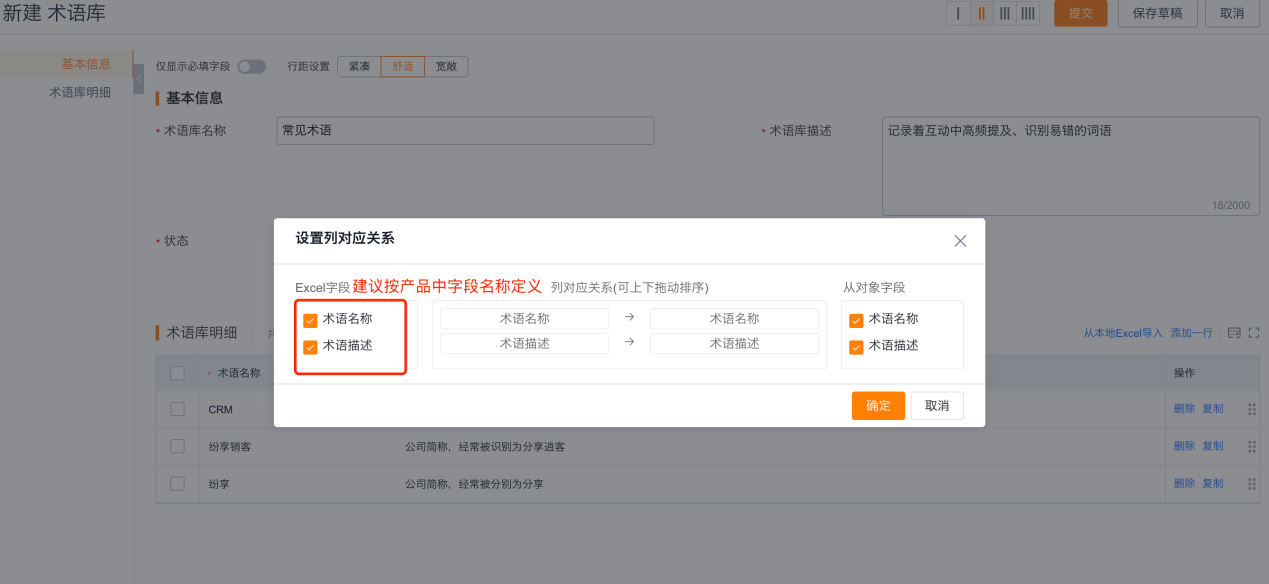Click the keyboard icon beside 添加一行
The image size is (1269, 584).
(x=1234, y=333)
